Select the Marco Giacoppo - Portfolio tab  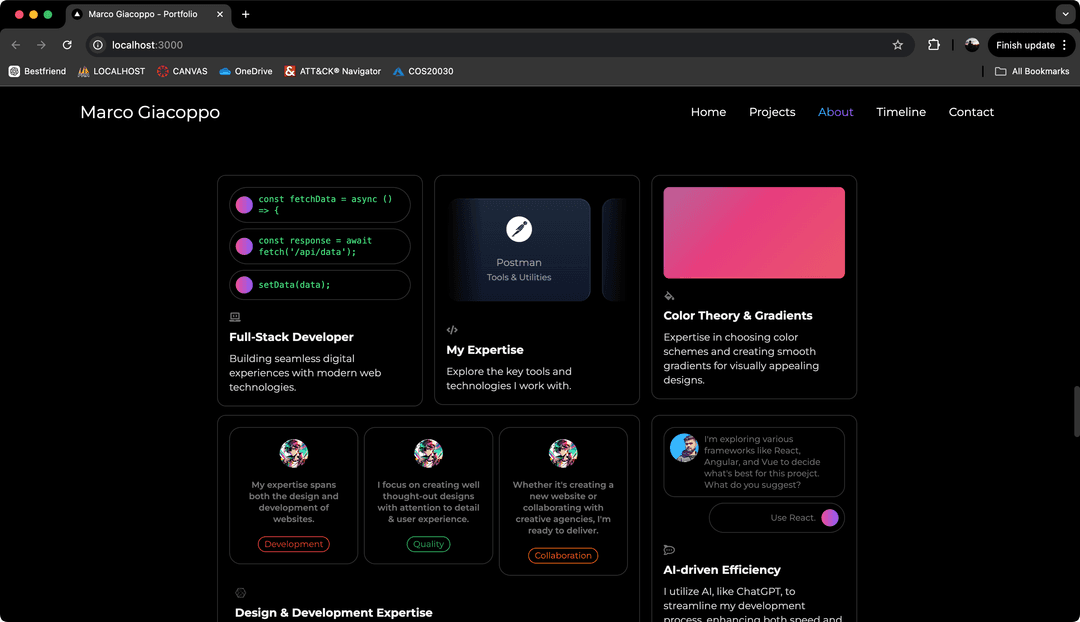pyautogui.click(x=148, y=14)
